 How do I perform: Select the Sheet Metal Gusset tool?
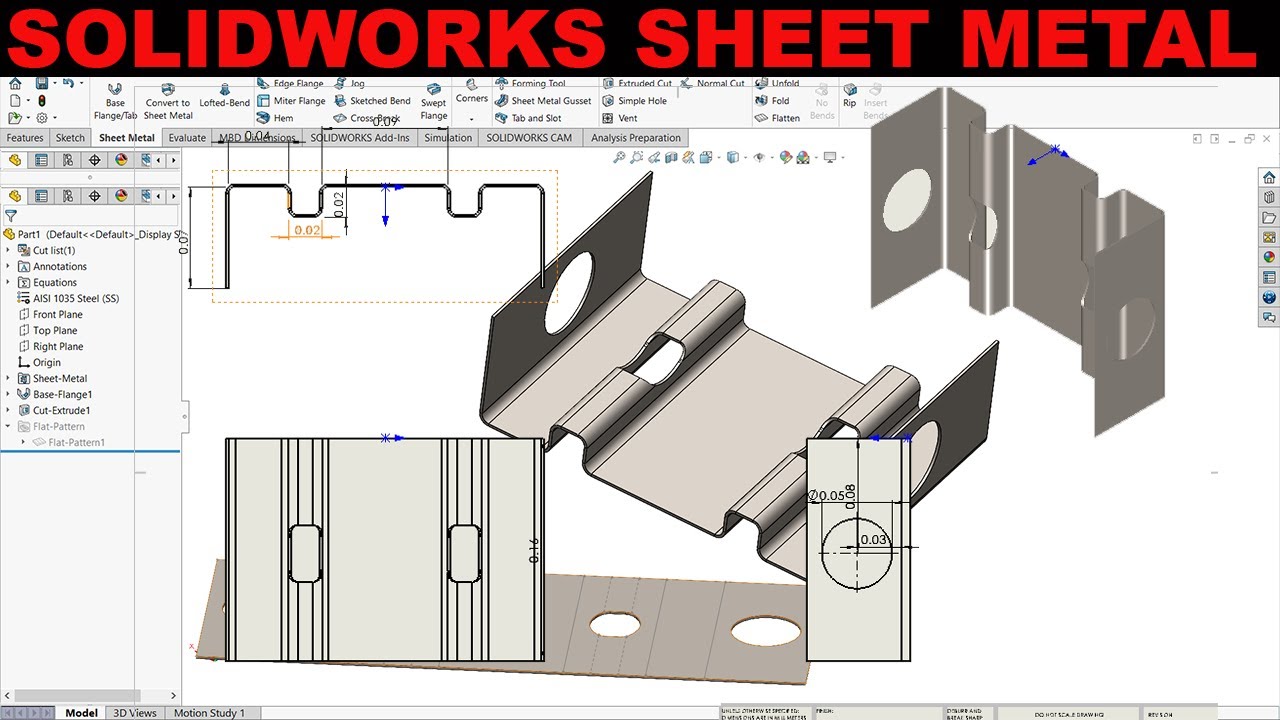543,101
